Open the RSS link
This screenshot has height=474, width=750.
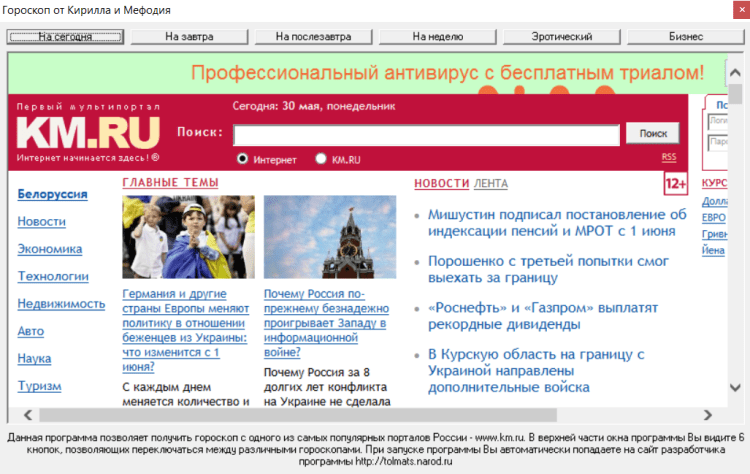669,157
